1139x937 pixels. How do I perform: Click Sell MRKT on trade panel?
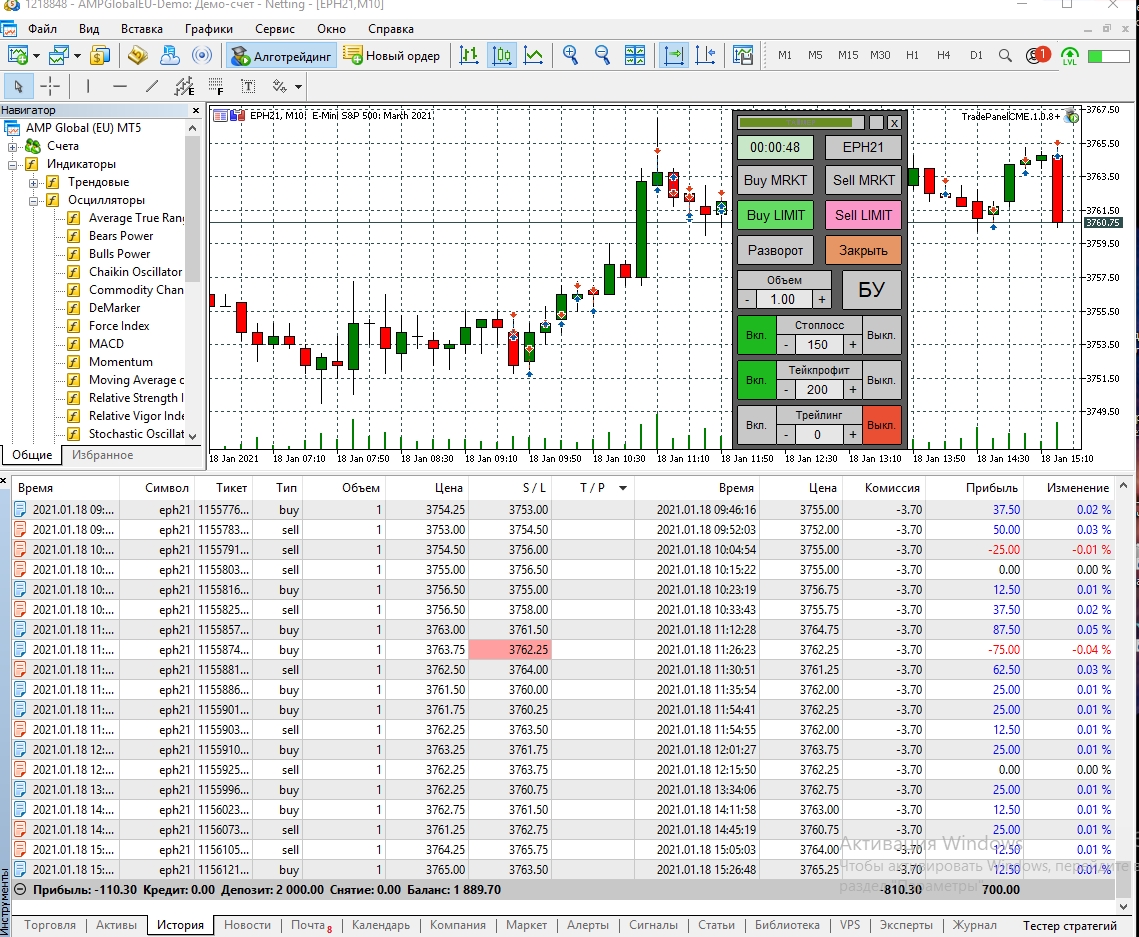(863, 180)
